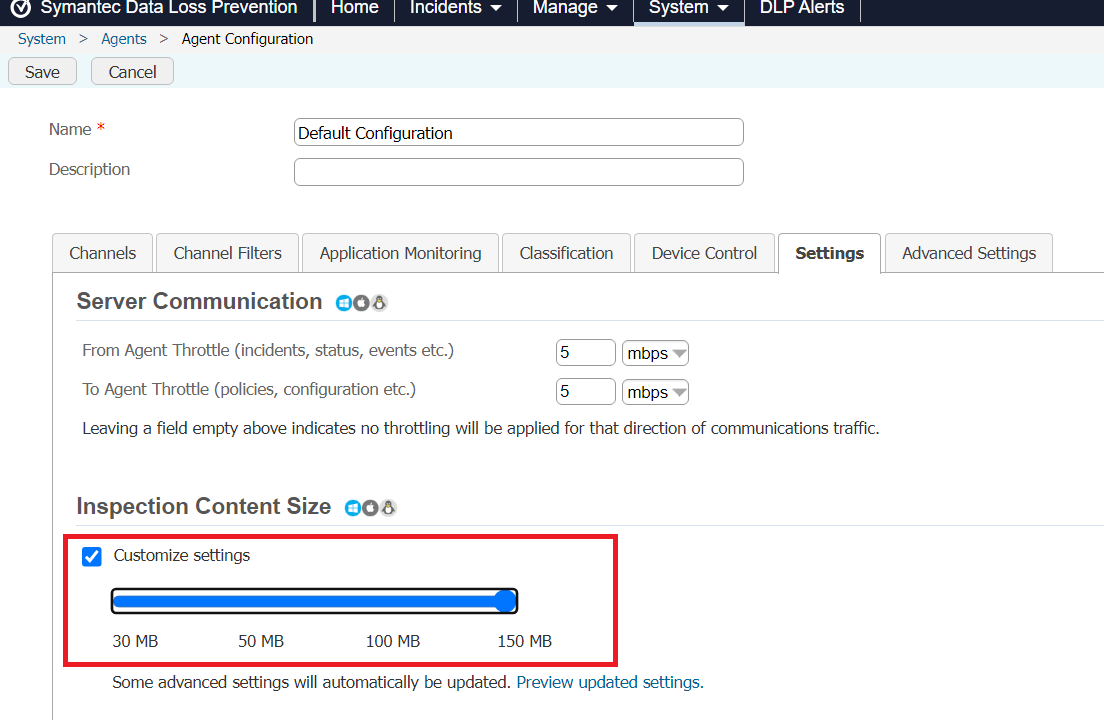This screenshot has width=1104, height=720.
Task: Click the To Agent Throttle value field
Action: (x=586, y=392)
